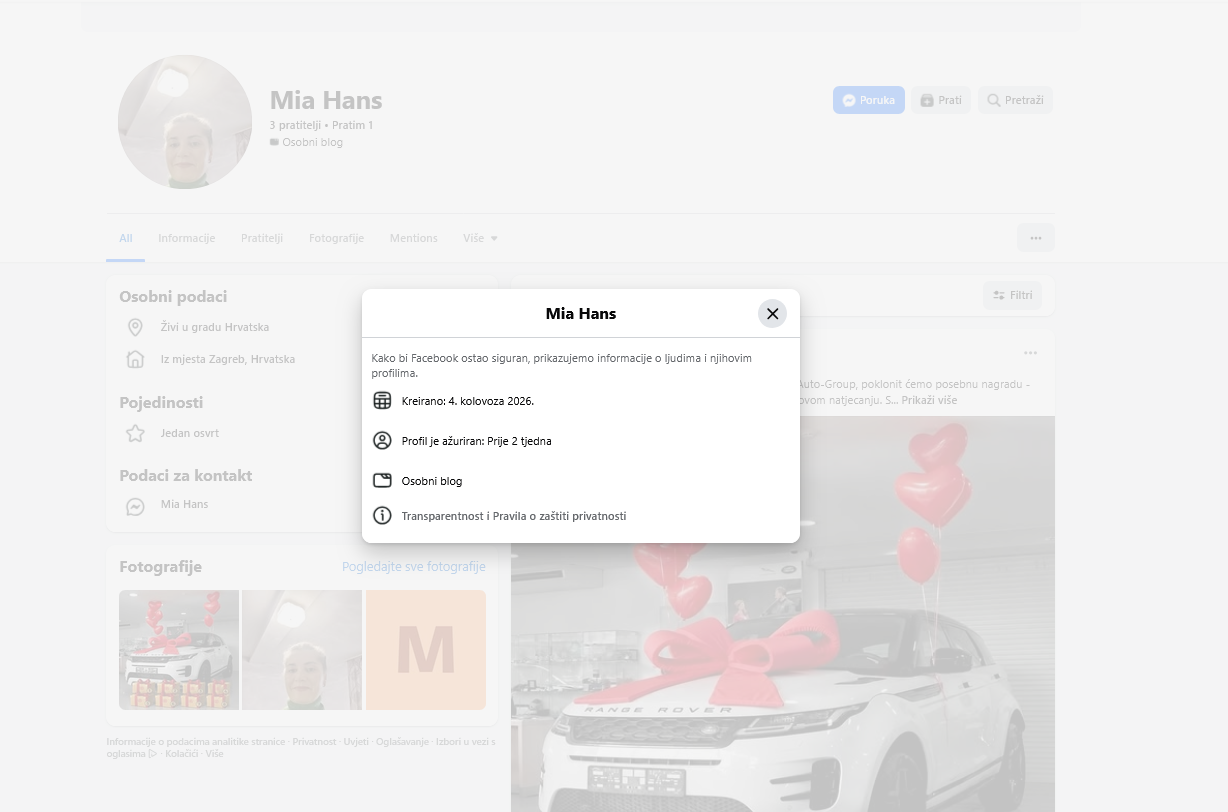
Task: Go to the Fotografije tab
Action: point(336,238)
